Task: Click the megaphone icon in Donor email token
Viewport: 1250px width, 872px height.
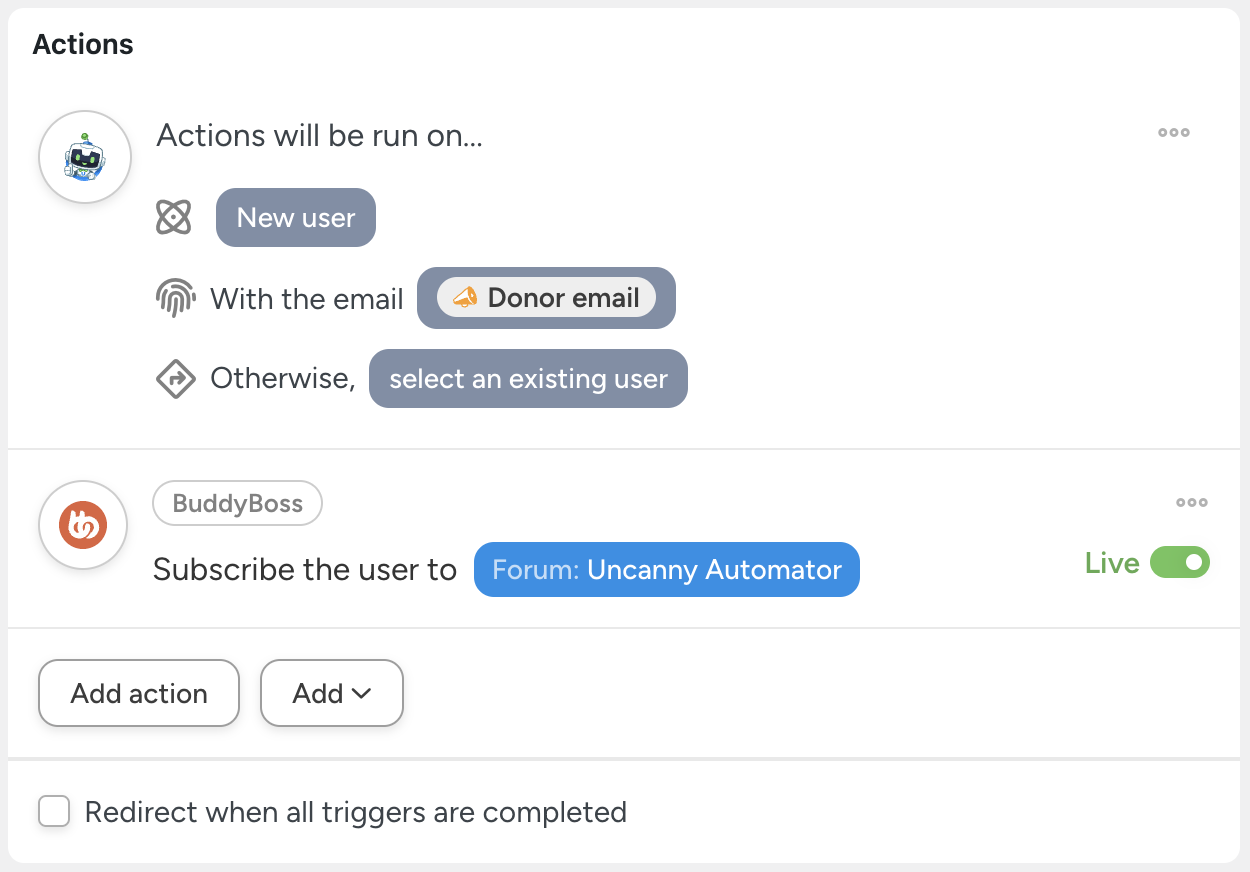Action: click(x=464, y=298)
